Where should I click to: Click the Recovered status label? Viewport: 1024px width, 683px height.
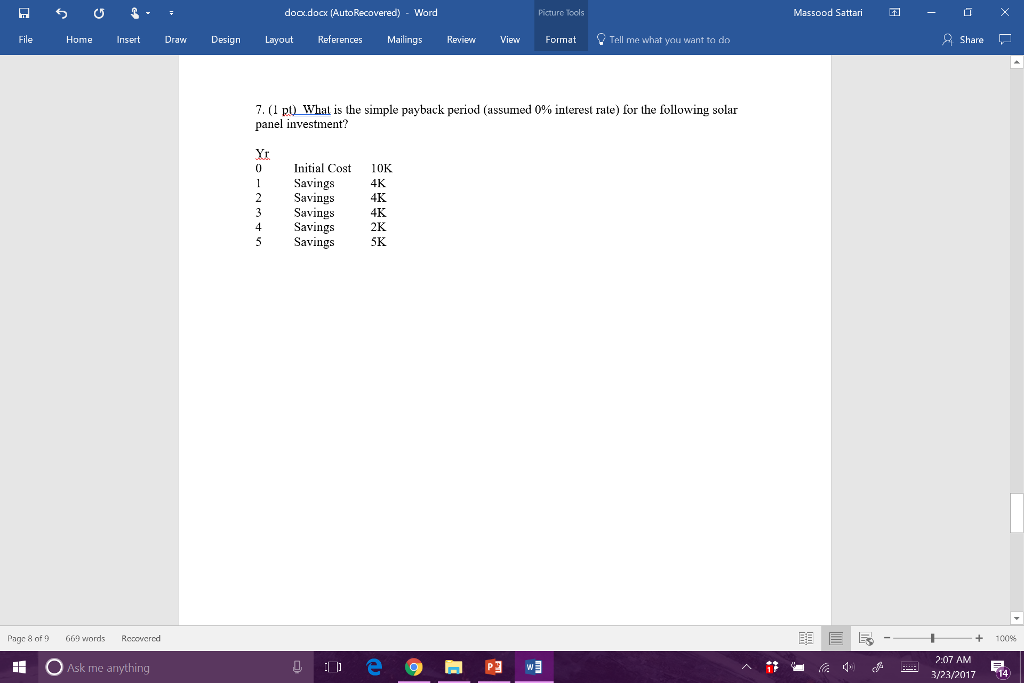[x=140, y=639]
